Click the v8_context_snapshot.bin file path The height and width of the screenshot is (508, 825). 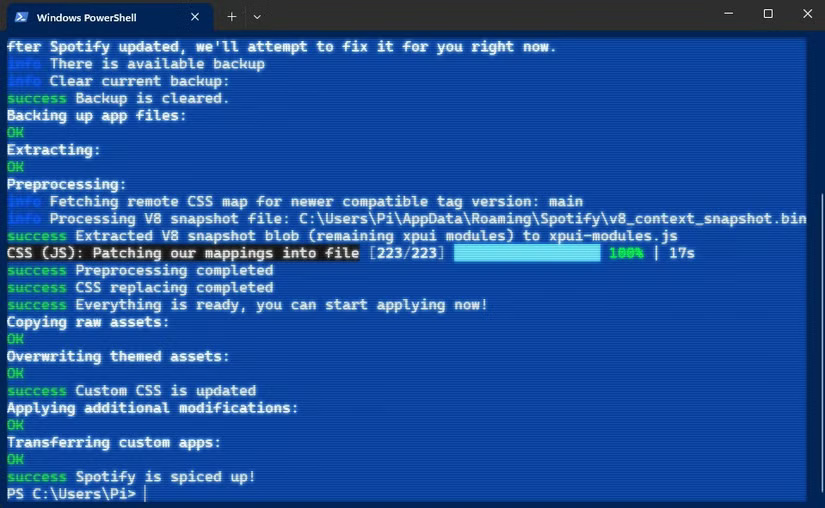tap(552, 218)
